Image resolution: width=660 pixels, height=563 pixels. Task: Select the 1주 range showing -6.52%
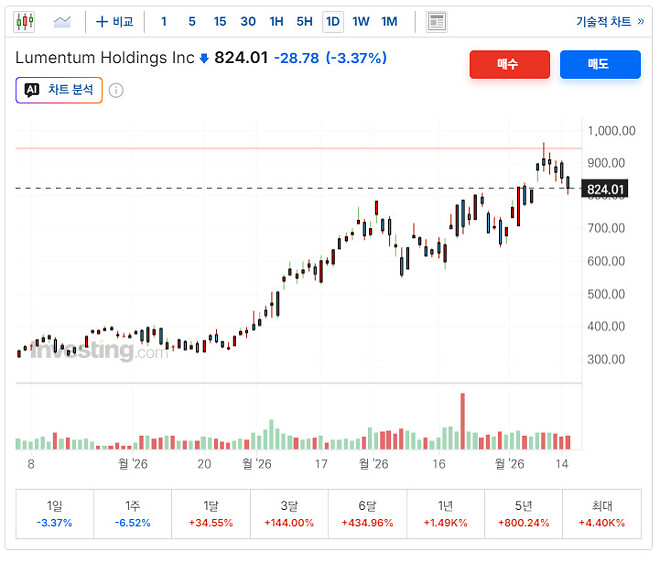[132, 514]
